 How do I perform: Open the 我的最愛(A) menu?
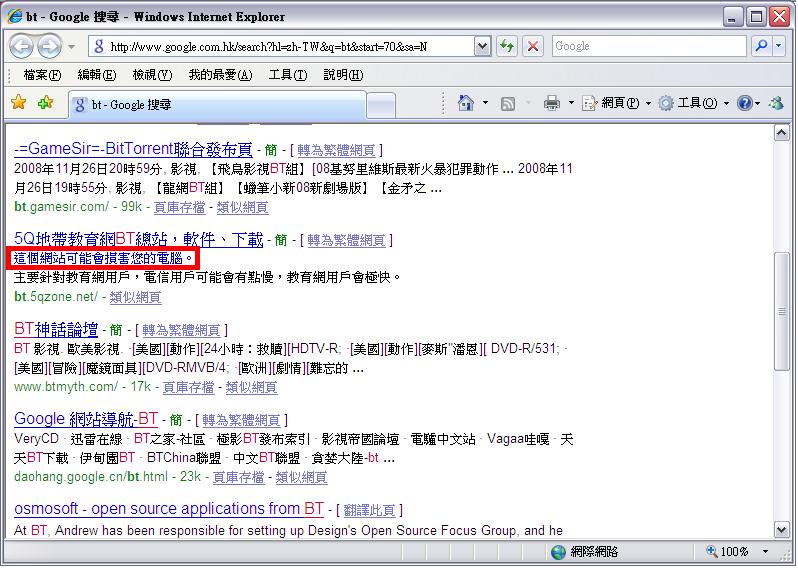[220, 75]
